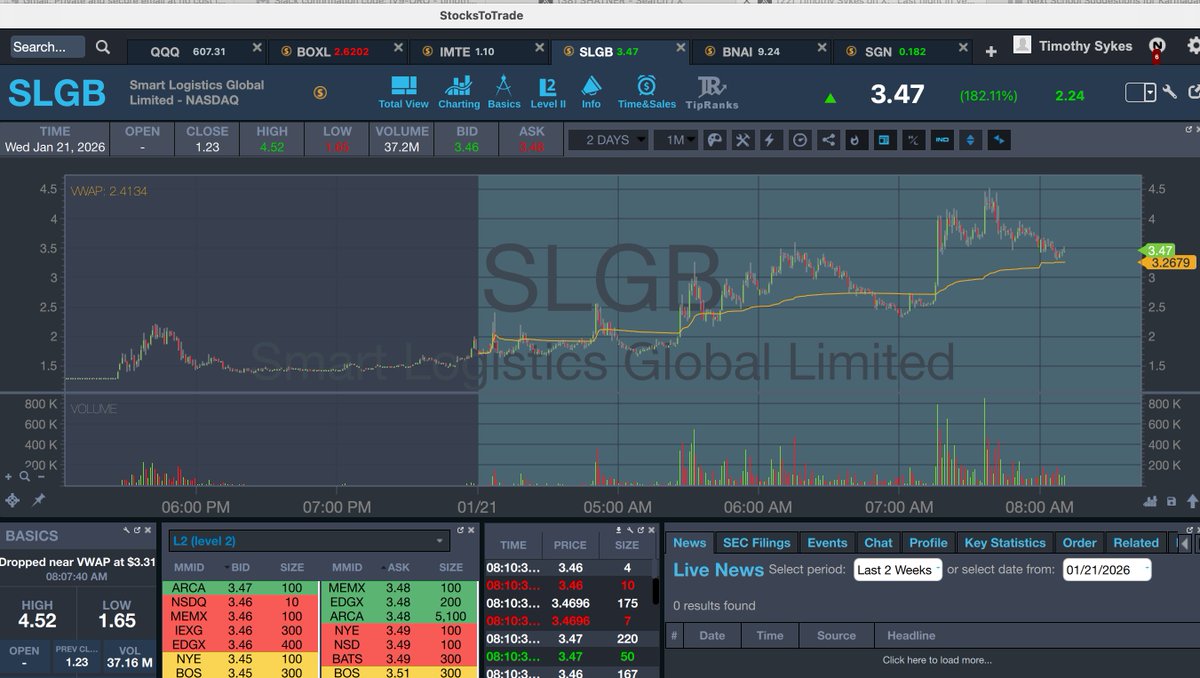Open the Chat tab

pyautogui.click(x=878, y=542)
